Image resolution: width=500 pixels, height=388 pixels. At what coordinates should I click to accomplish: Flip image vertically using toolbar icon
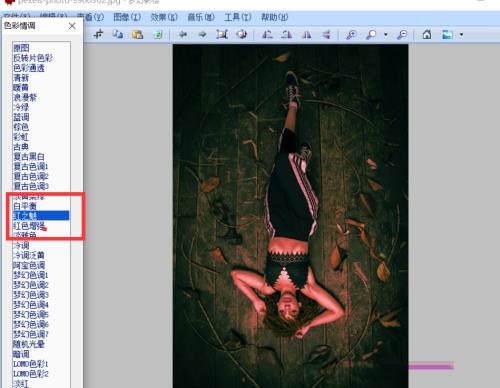click(x=326, y=34)
